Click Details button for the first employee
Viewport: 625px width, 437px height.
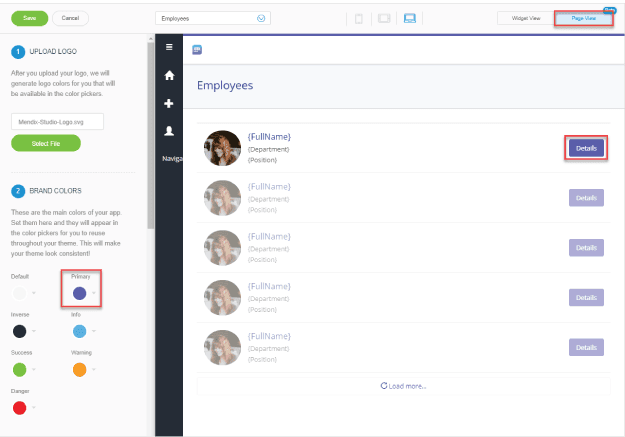[586, 148]
